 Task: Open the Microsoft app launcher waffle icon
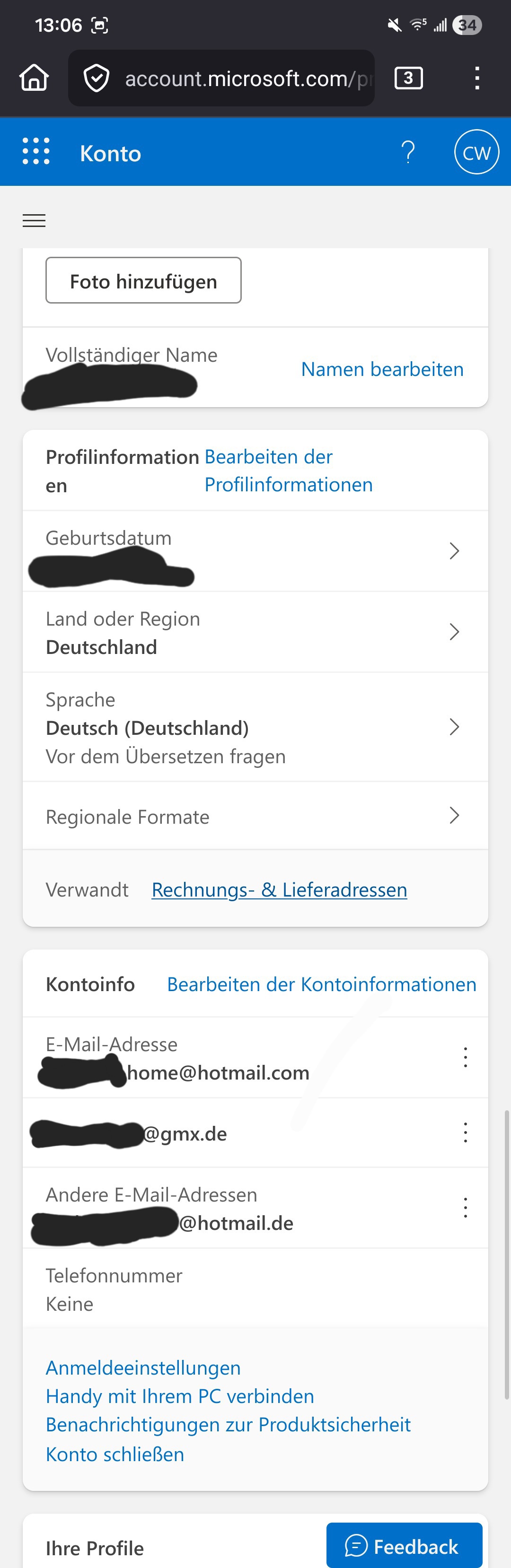click(x=37, y=152)
